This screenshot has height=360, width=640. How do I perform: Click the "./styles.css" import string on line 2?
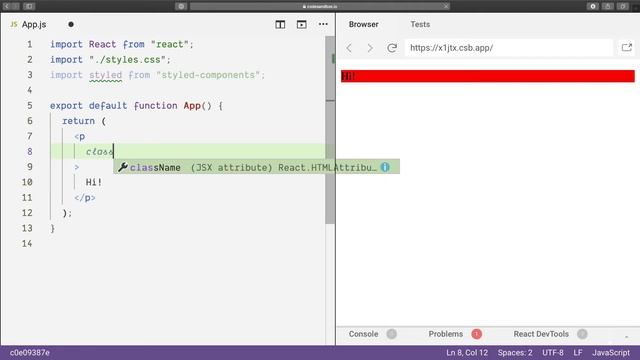tap(127, 60)
